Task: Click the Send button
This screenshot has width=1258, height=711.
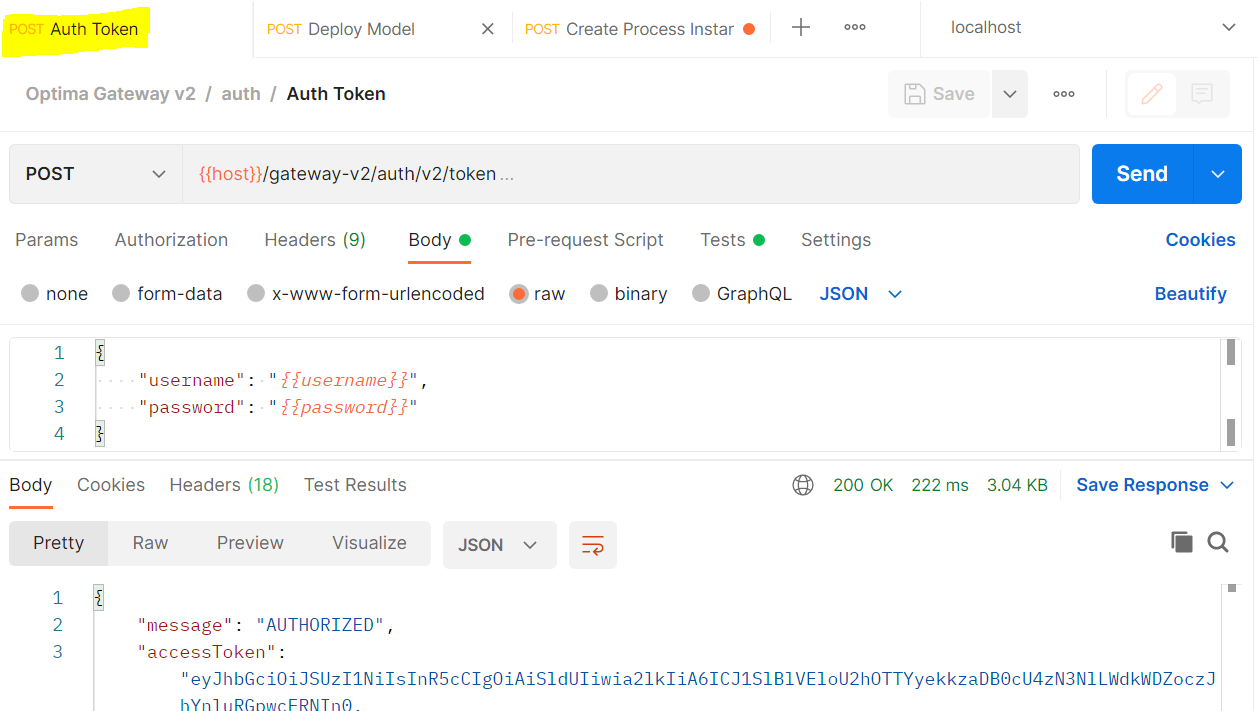Action: [1142, 174]
